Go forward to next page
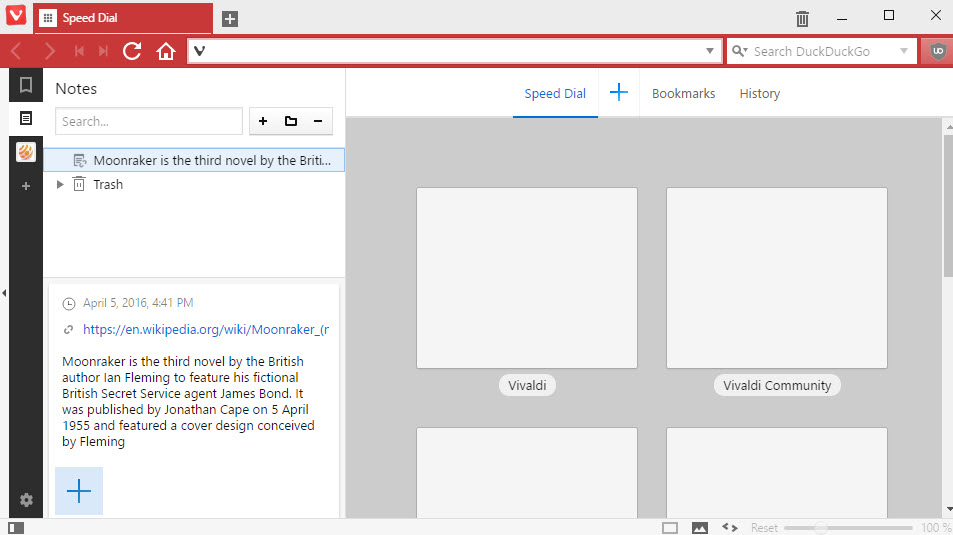 [50, 51]
